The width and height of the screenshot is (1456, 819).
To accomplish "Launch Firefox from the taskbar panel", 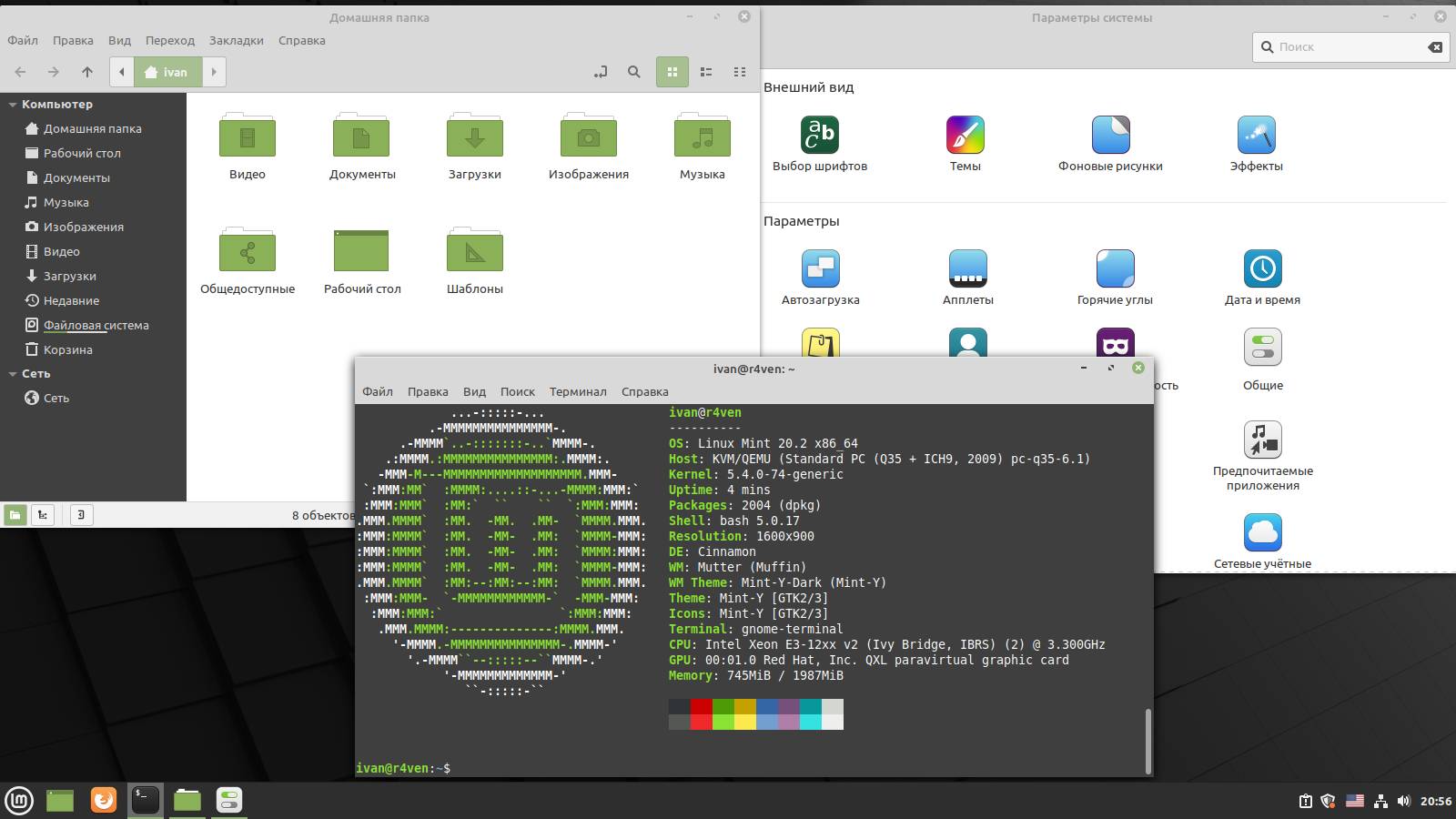I will 104,800.
